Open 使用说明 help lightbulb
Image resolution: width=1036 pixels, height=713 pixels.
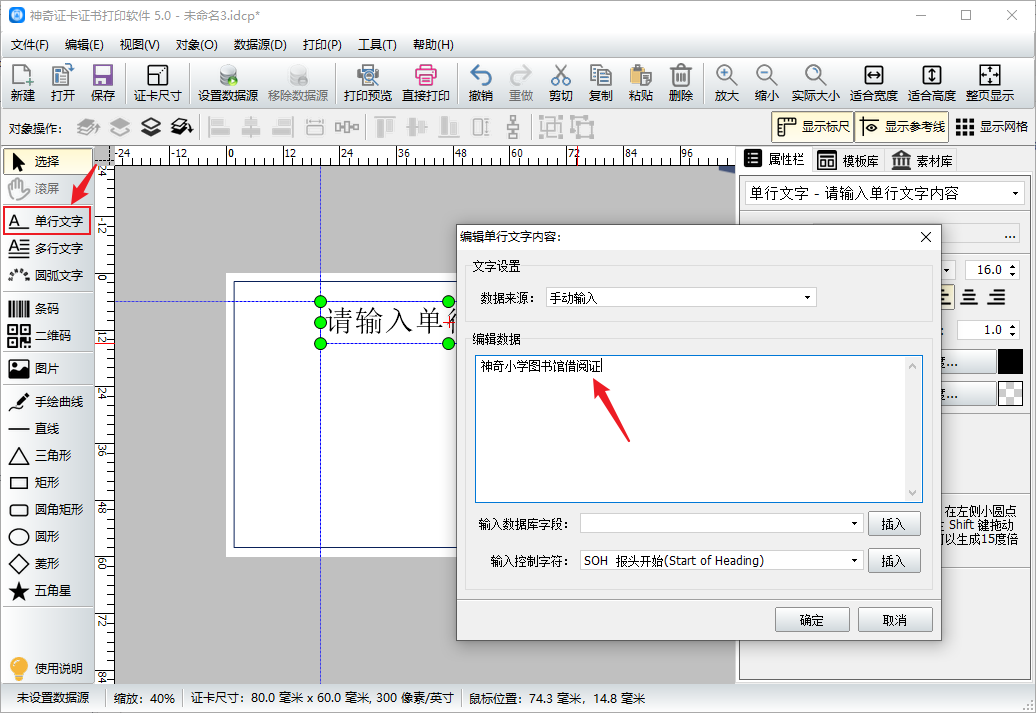[46, 668]
